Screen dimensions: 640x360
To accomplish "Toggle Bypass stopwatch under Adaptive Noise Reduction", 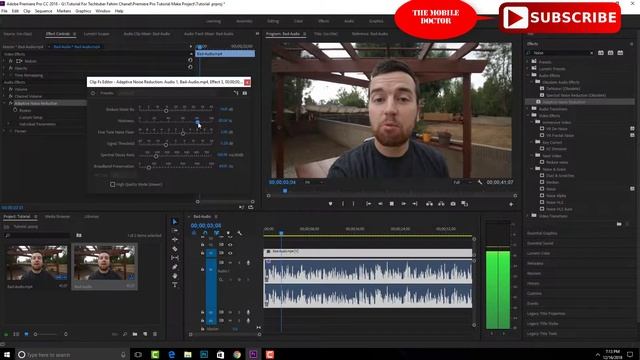I will coord(15,110).
